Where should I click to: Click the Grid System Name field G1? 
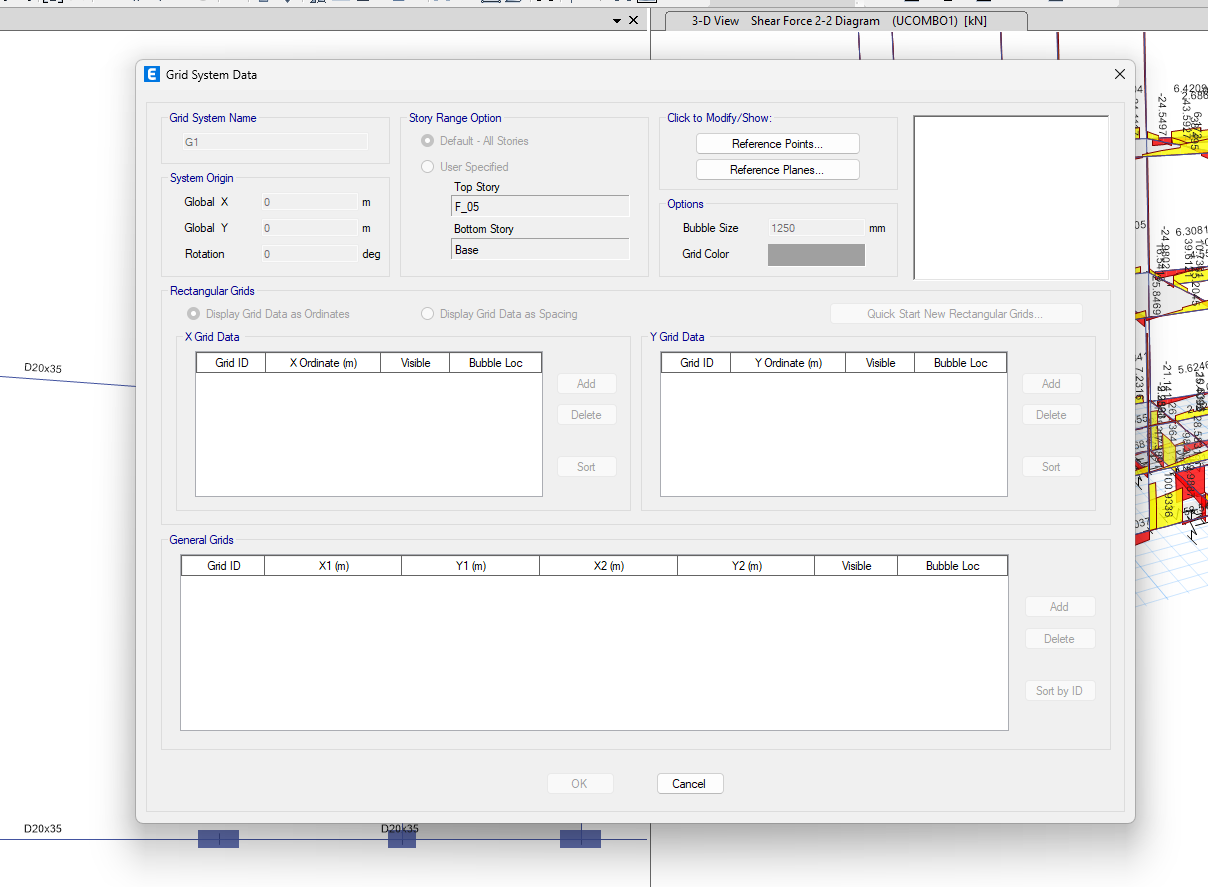(x=274, y=142)
